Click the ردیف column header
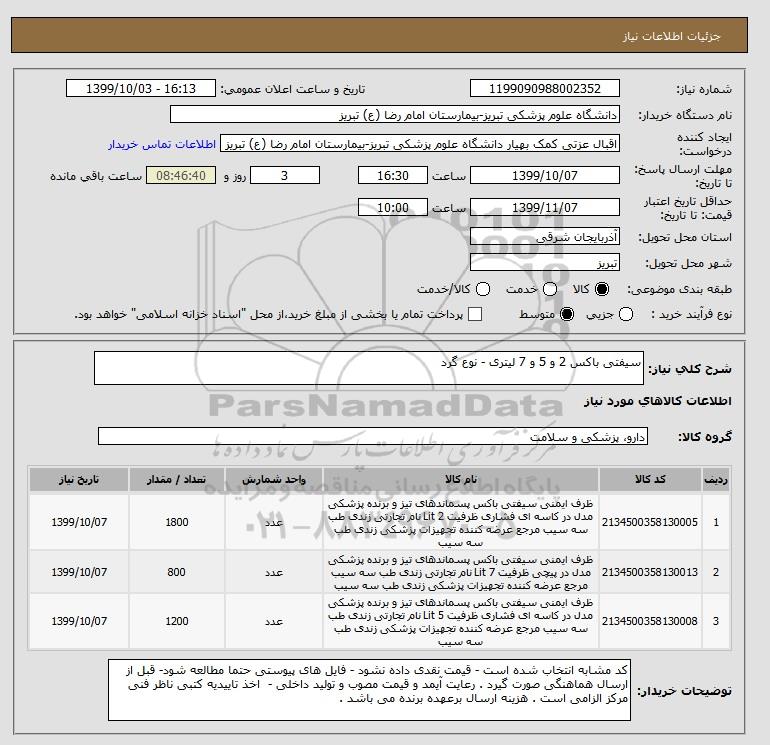Image resolution: width=770 pixels, height=745 pixels. point(716,479)
